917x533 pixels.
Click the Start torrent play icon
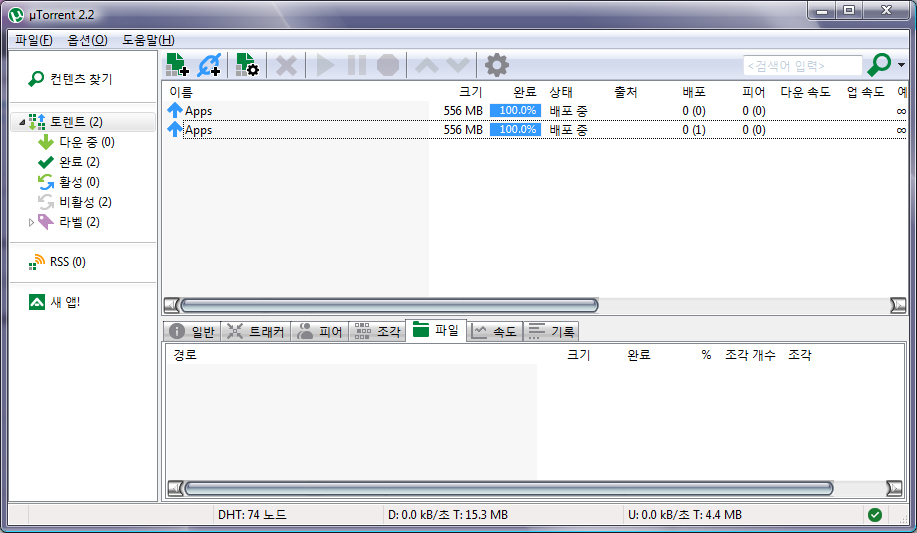click(x=325, y=66)
